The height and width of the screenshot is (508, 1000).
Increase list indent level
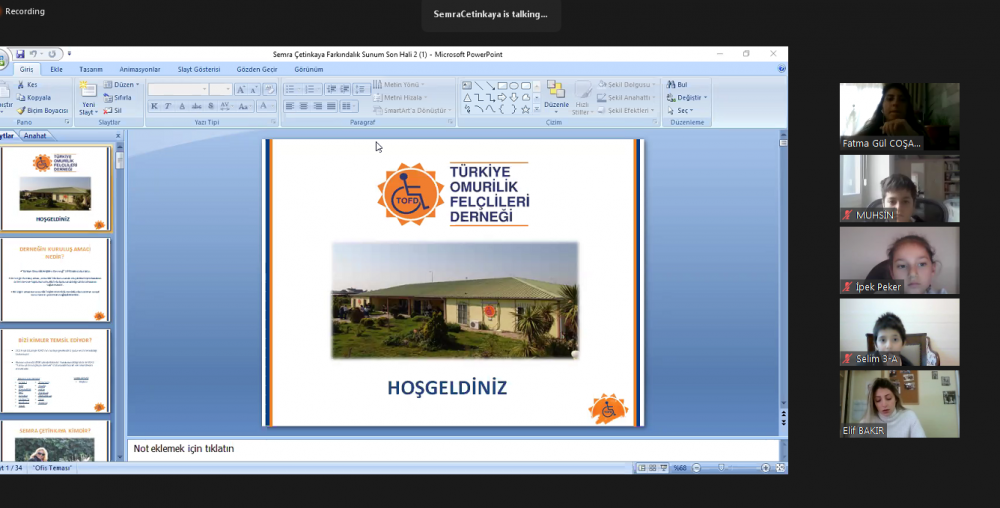[x=344, y=89]
